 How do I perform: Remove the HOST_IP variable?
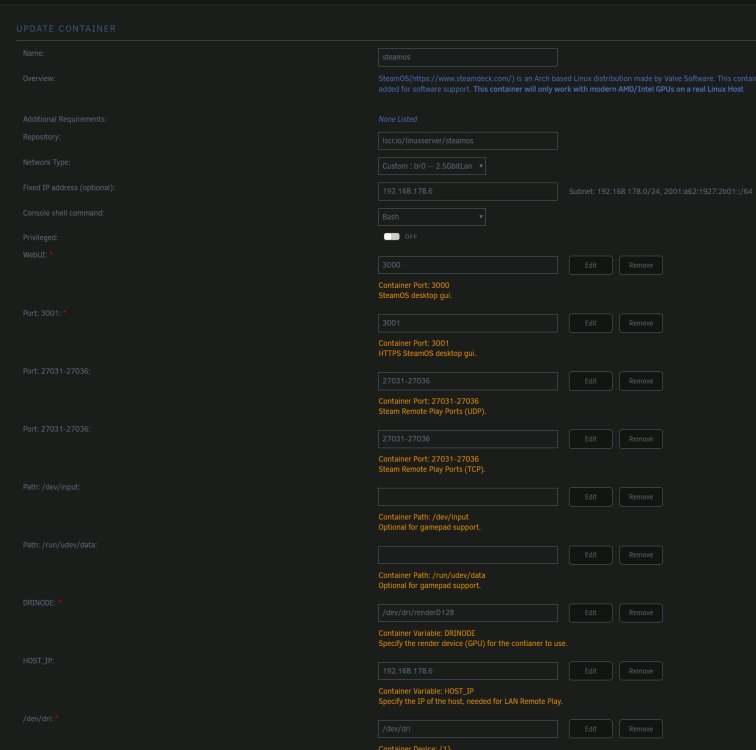pyautogui.click(x=641, y=671)
